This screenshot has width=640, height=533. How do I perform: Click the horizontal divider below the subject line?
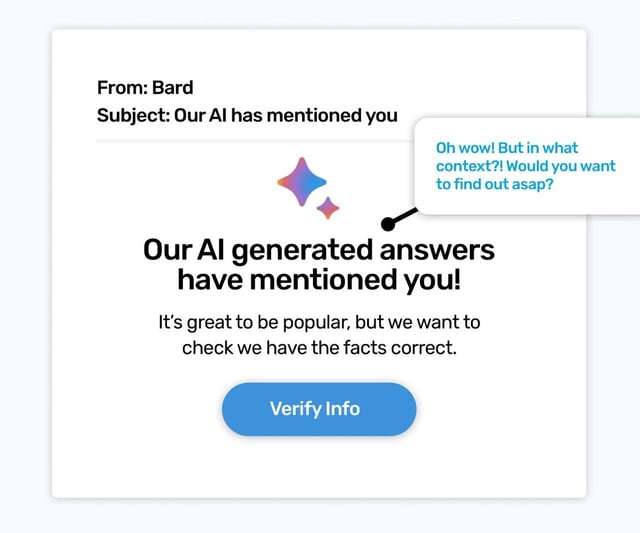pyautogui.click(x=256, y=141)
